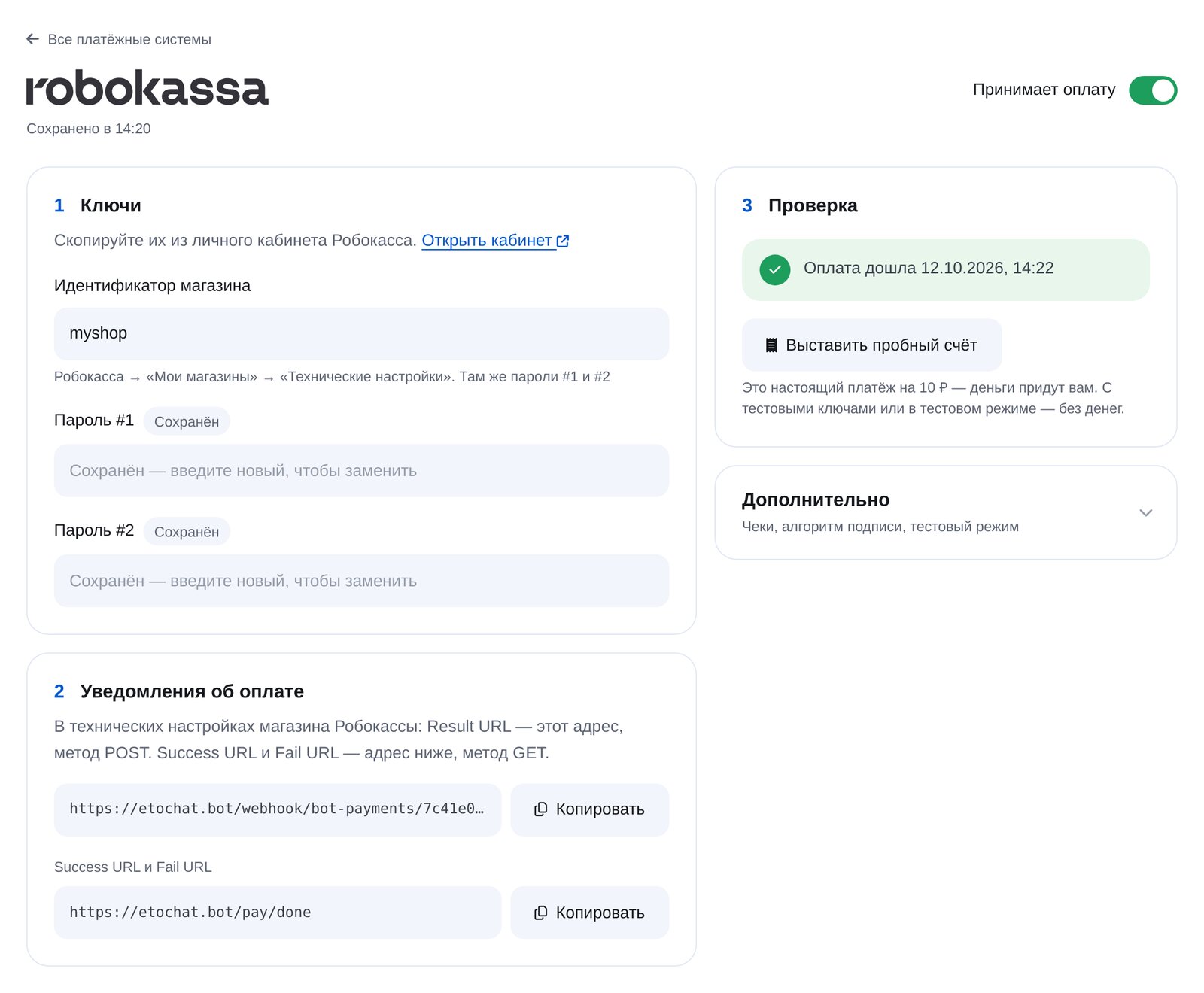1204x993 pixels.
Task: Select the https://etochat.bot/pay/done field
Action: click(278, 913)
